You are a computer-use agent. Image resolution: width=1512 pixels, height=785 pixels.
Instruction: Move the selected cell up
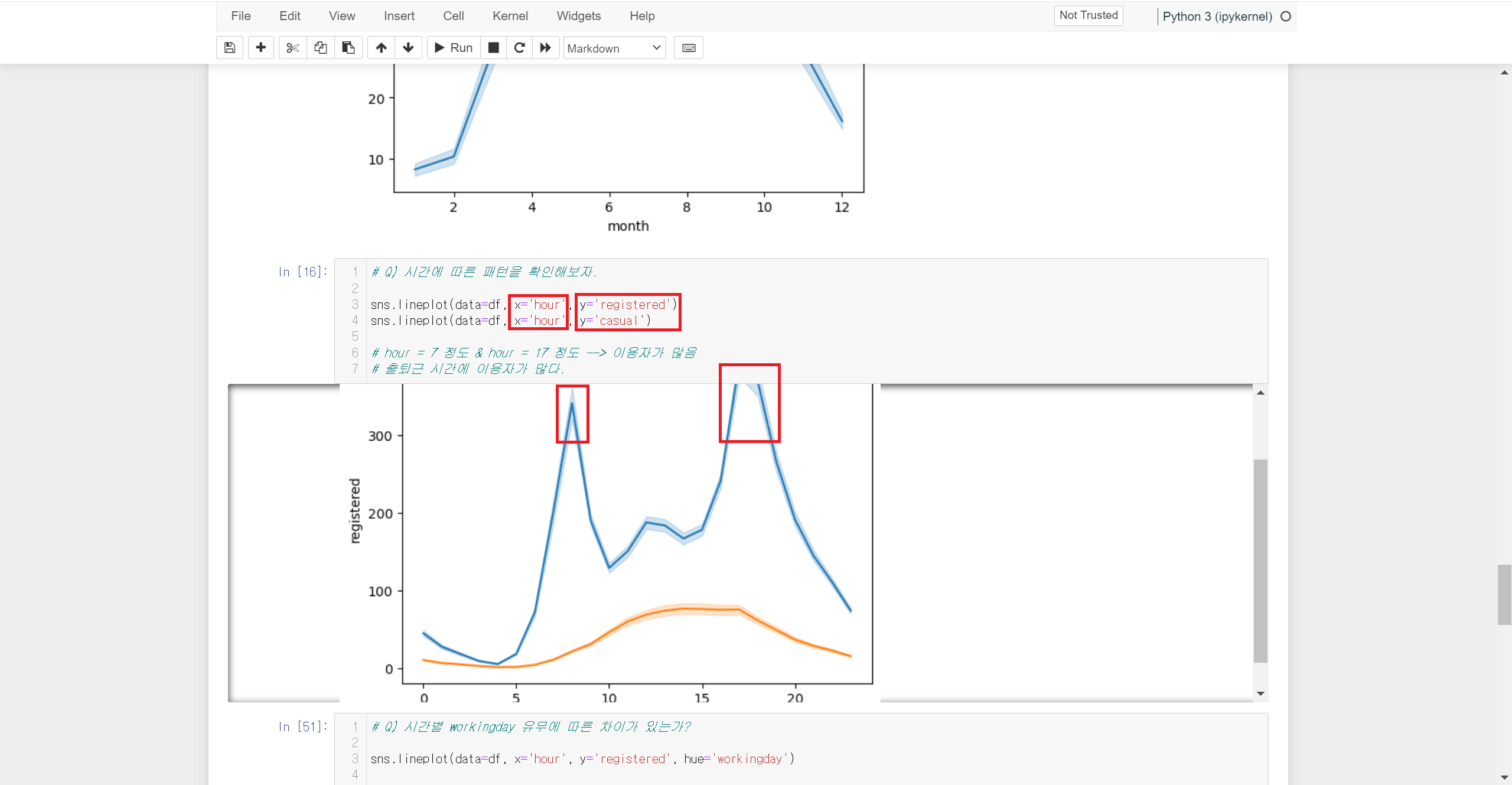coord(382,48)
